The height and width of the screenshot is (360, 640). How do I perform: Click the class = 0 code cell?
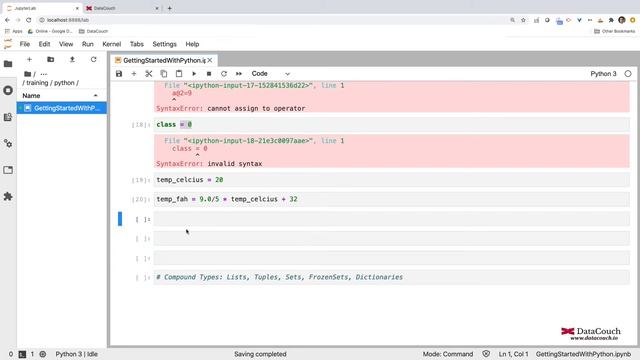(x=391, y=124)
